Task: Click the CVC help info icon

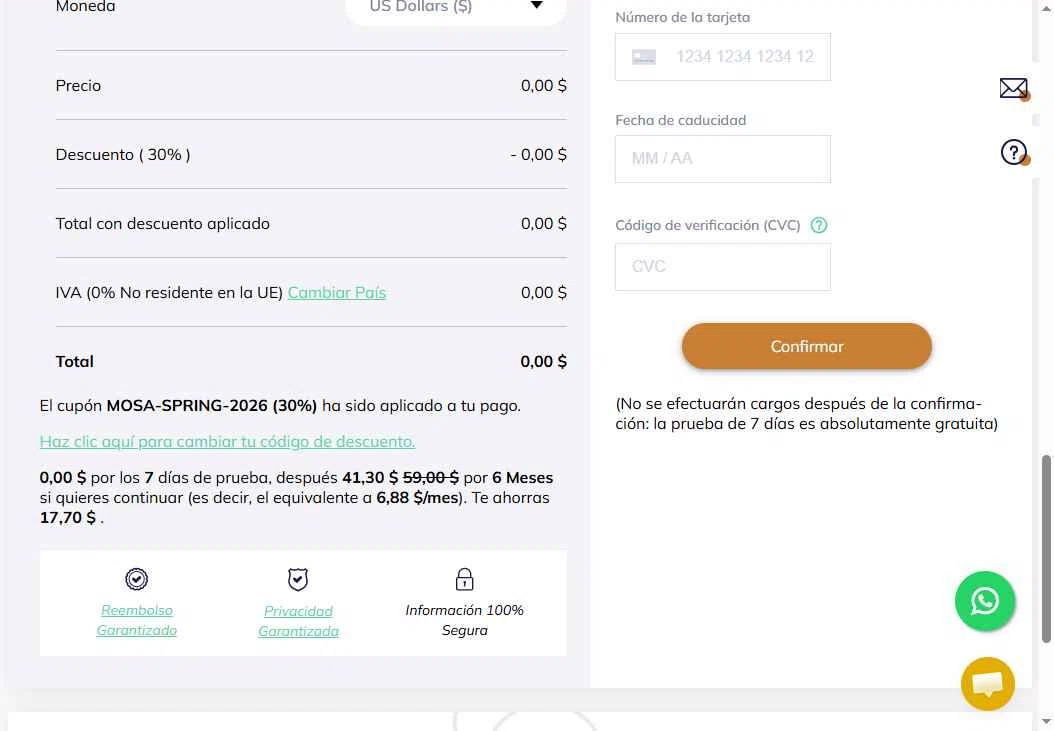Action: click(x=818, y=225)
